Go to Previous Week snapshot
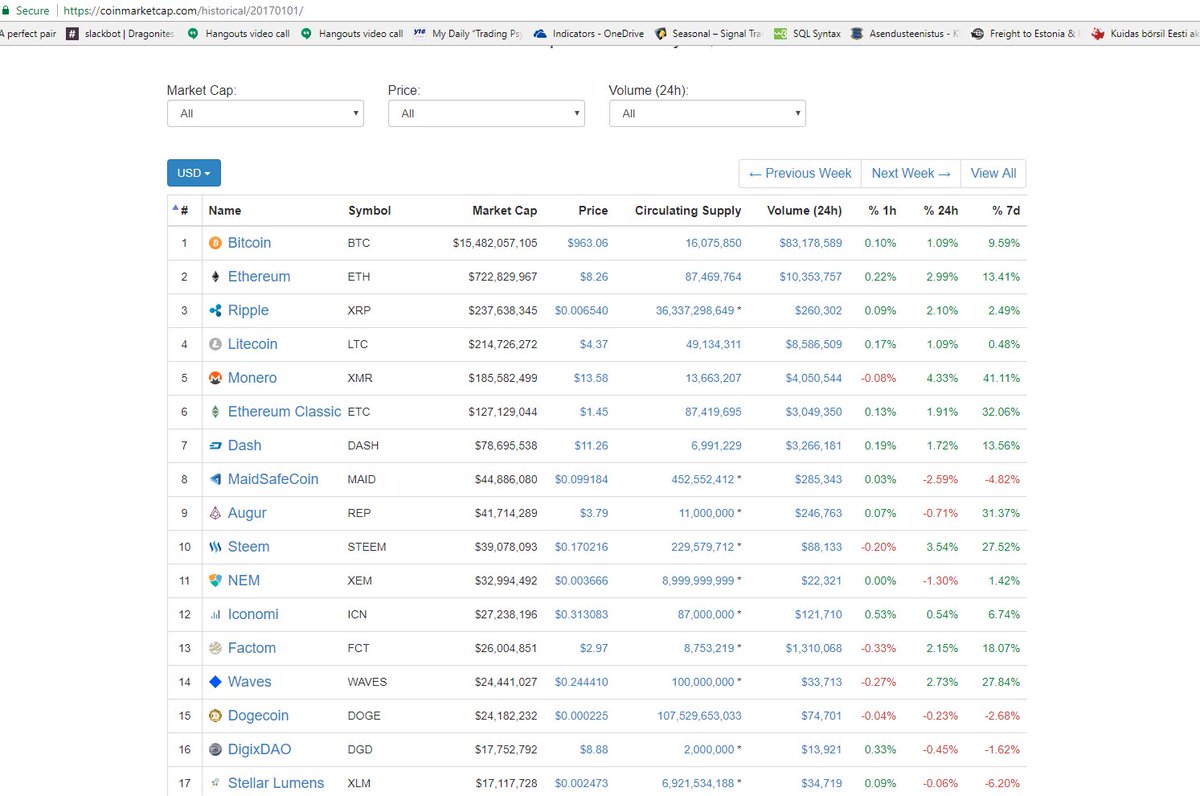 click(799, 173)
